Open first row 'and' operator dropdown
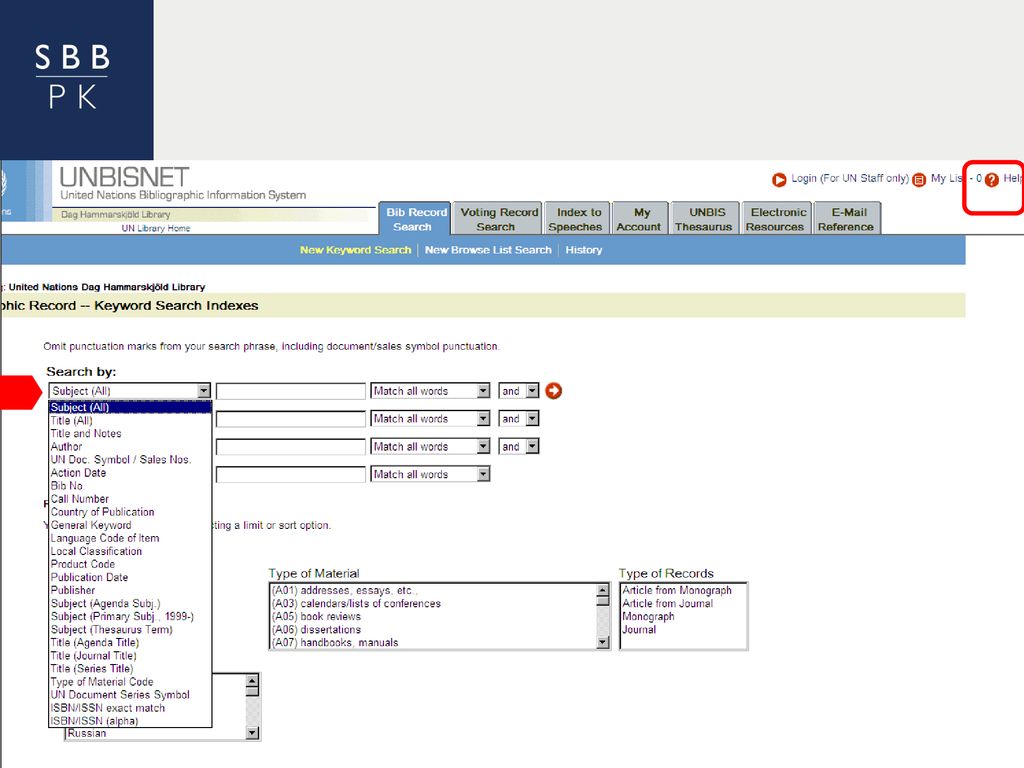The width and height of the screenshot is (1024, 768). (x=519, y=391)
